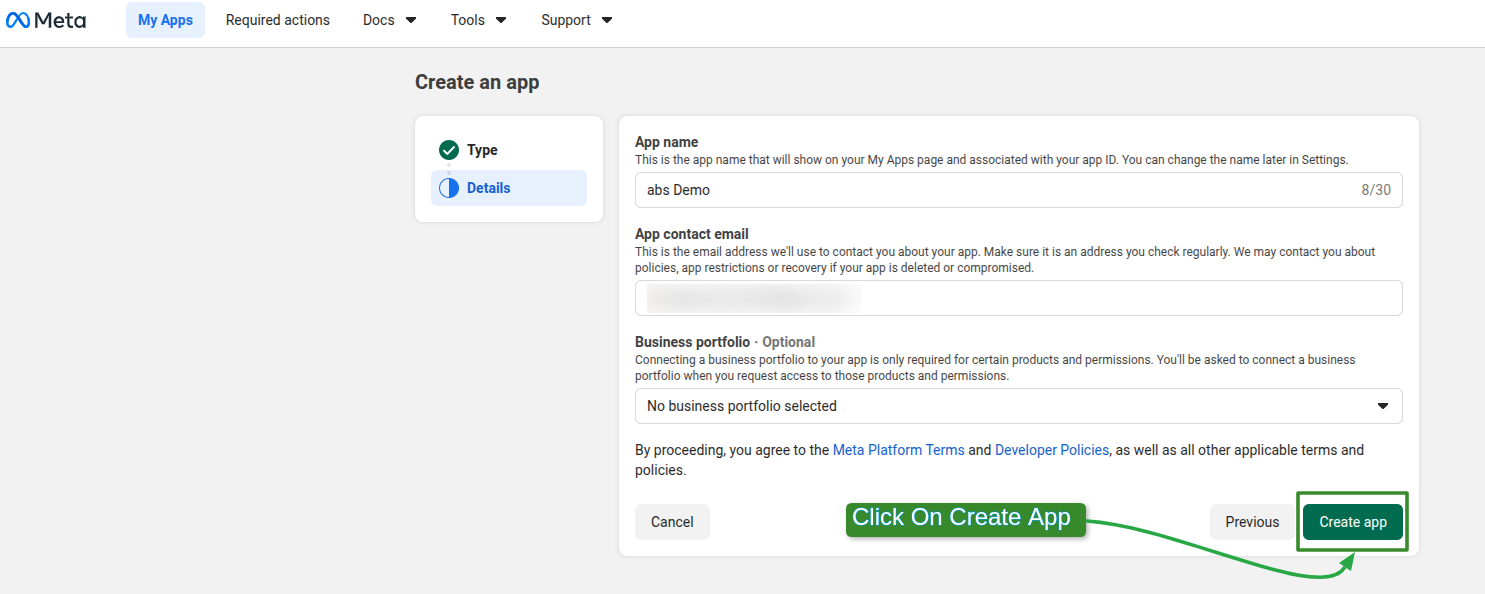Click the caret icon on the Business portfolio selector
This screenshot has height=594, width=1485.
1383,406
